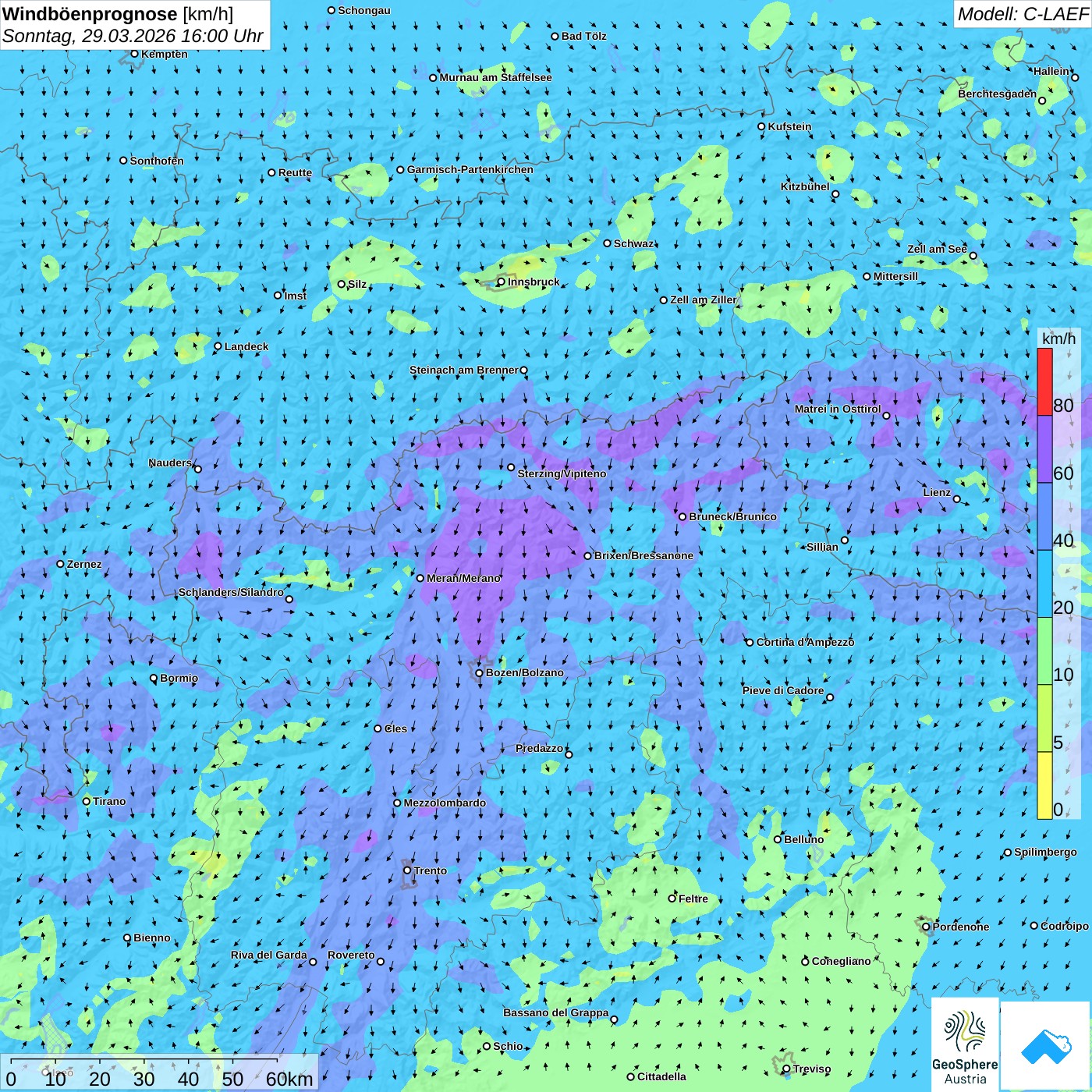Image resolution: width=1092 pixels, height=1092 pixels.
Task: Click the Reutte label
Action: pyautogui.click(x=295, y=172)
